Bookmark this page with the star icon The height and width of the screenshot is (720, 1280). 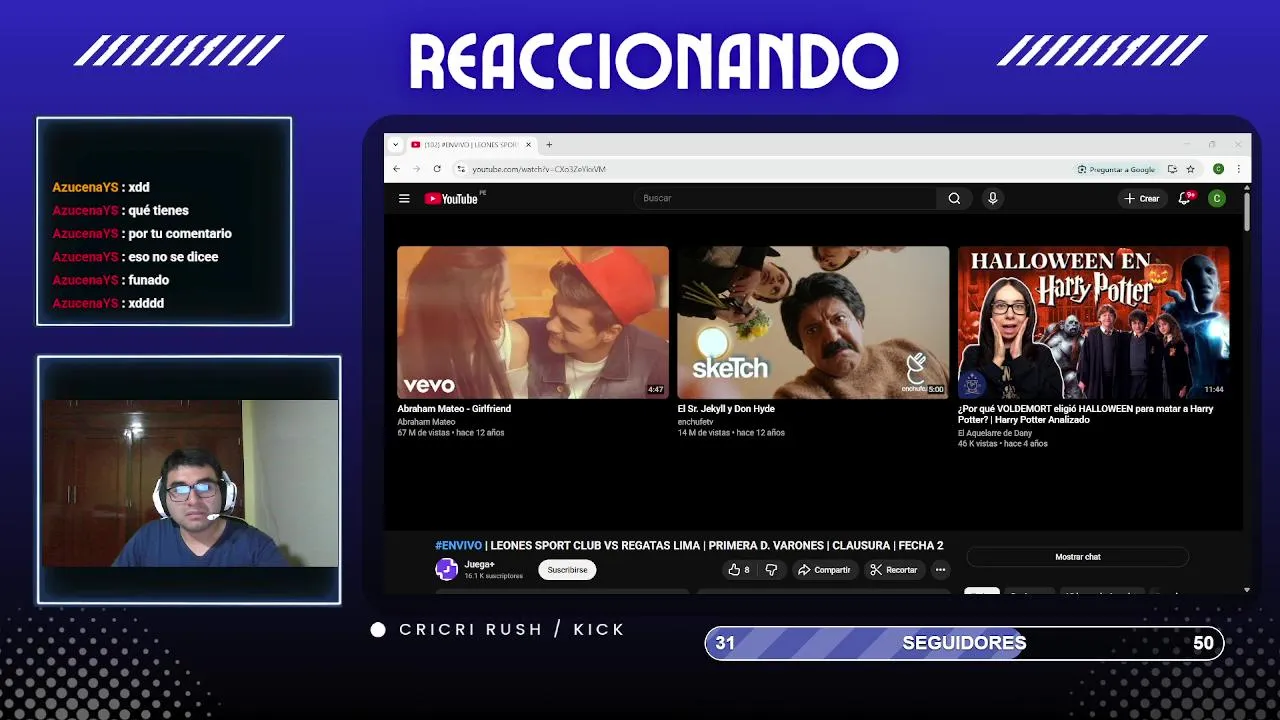[x=1190, y=169]
